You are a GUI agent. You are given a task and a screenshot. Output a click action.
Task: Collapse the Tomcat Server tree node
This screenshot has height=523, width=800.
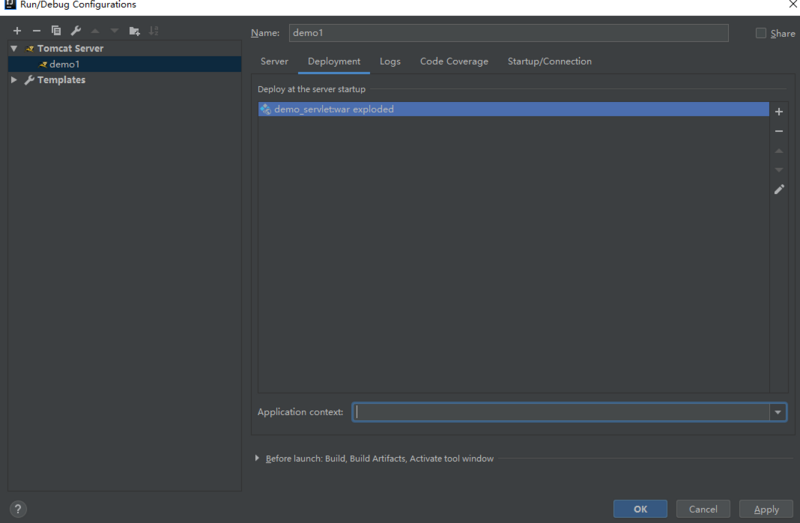click(x=14, y=48)
